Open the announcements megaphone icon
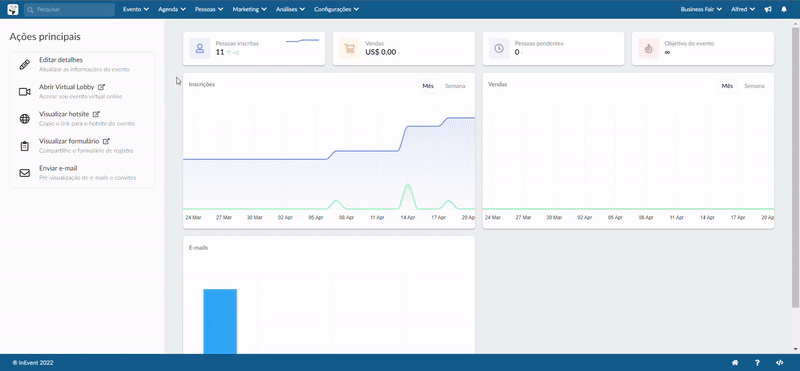The width and height of the screenshot is (800, 371). pos(768,9)
